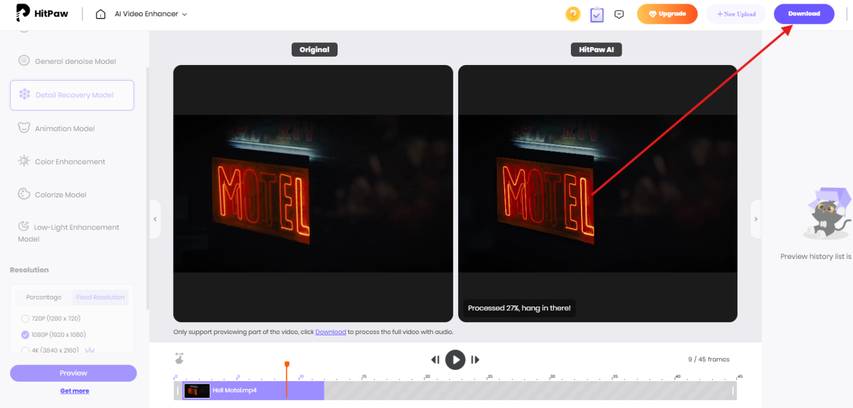Choose 4K (3840 x 2160) resolution
Image resolution: width=853 pixels, height=408 pixels.
coord(52,350)
